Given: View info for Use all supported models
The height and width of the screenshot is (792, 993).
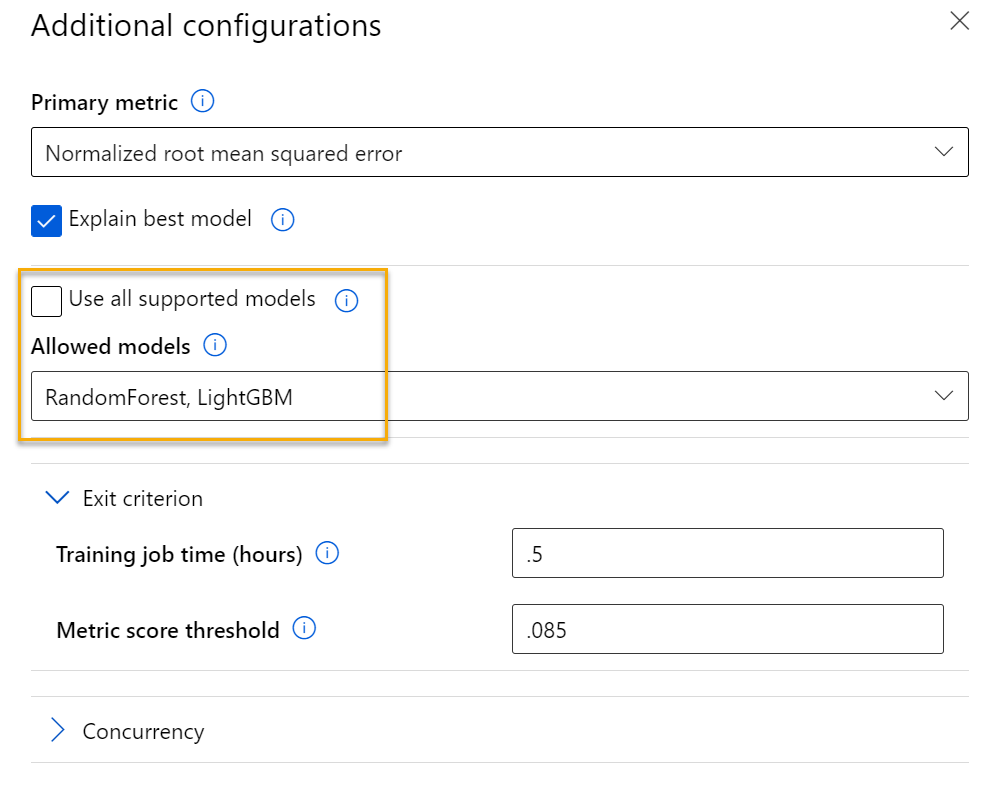Looking at the screenshot, I should point(346,300).
